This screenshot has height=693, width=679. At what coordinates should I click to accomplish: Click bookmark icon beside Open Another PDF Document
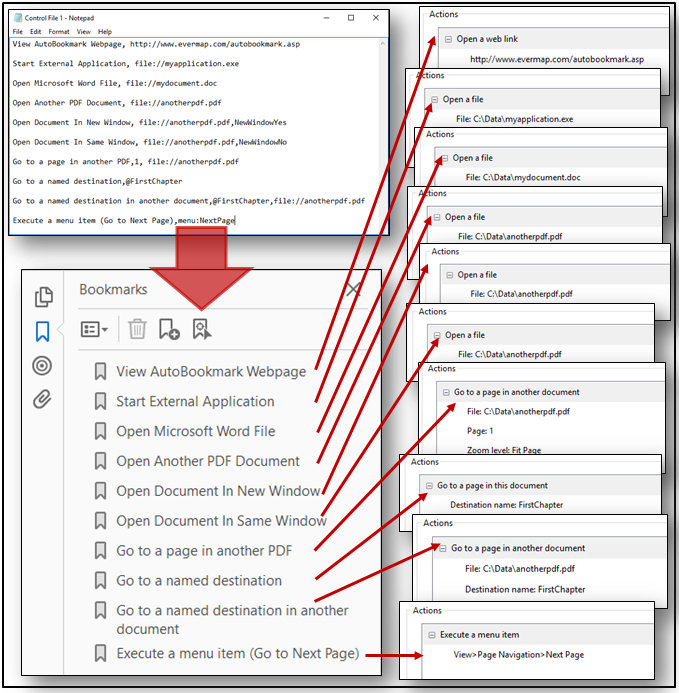pyautogui.click(x=100, y=461)
